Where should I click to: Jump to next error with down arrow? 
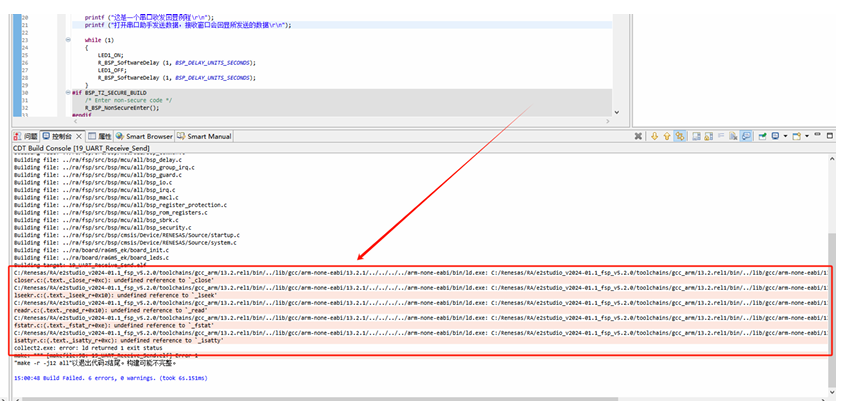tap(655, 136)
